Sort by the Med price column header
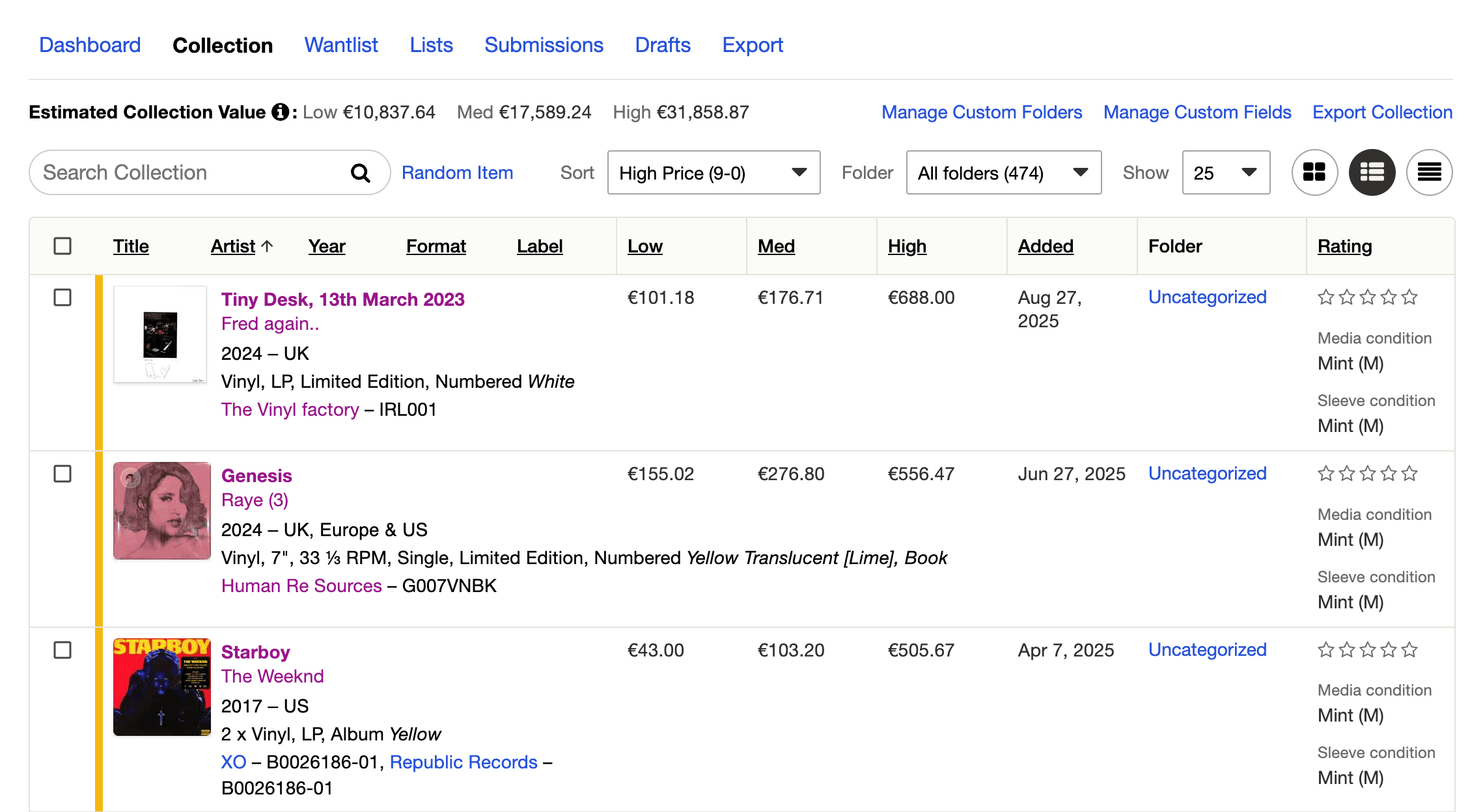Viewport: 1483px width, 812px height. 776,246
